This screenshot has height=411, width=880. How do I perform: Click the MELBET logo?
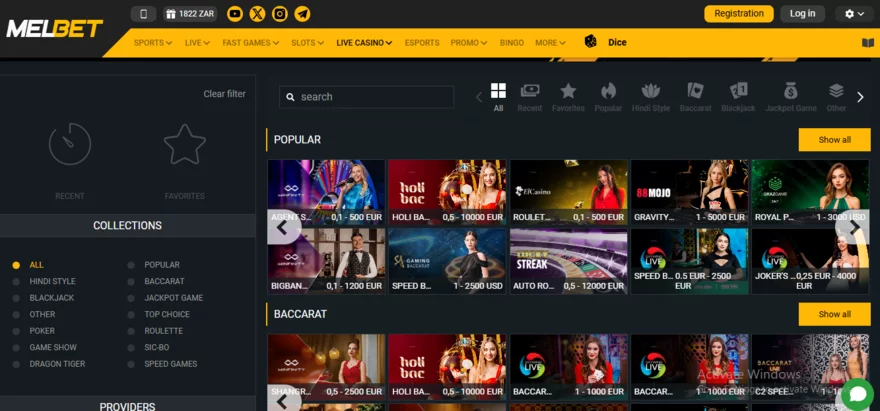click(54, 29)
